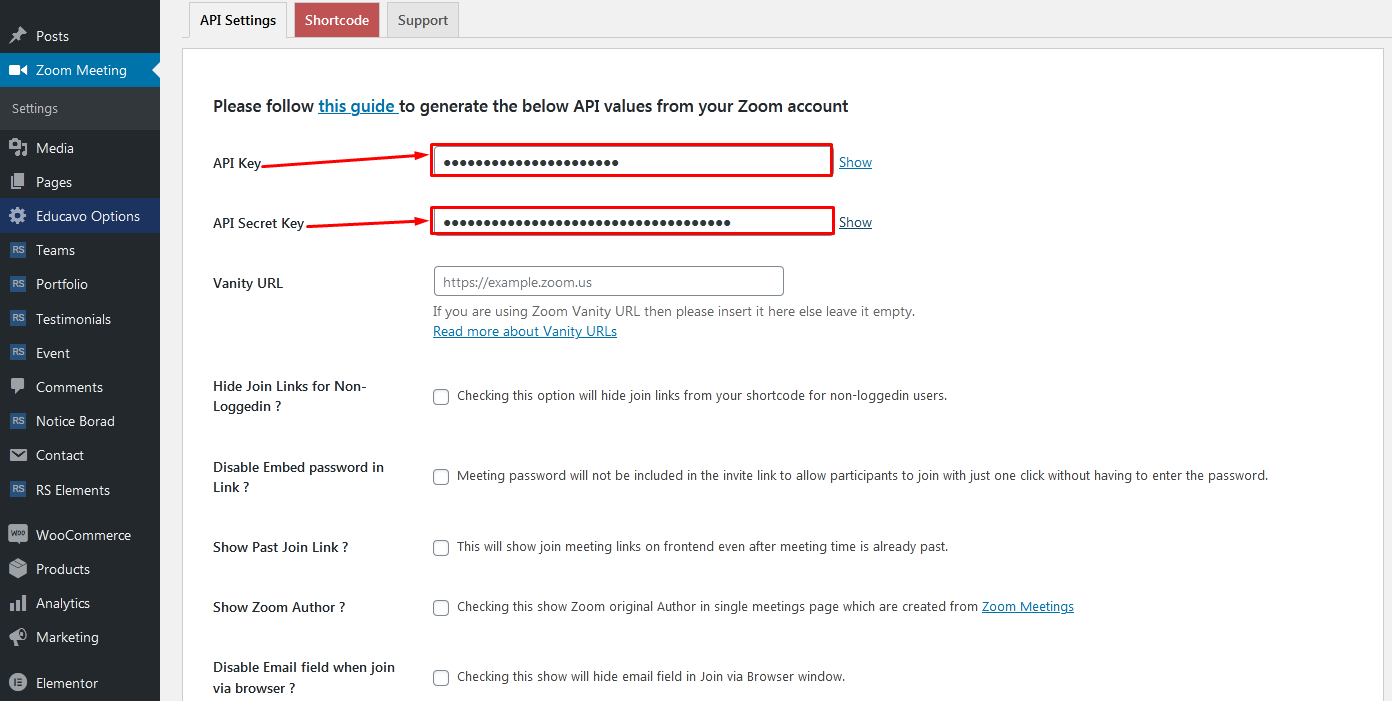Image resolution: width=1392 pixels, height=701 pixels.
Task: Click Show next to the API Secret Key field
Action: [x=855, y=222]
